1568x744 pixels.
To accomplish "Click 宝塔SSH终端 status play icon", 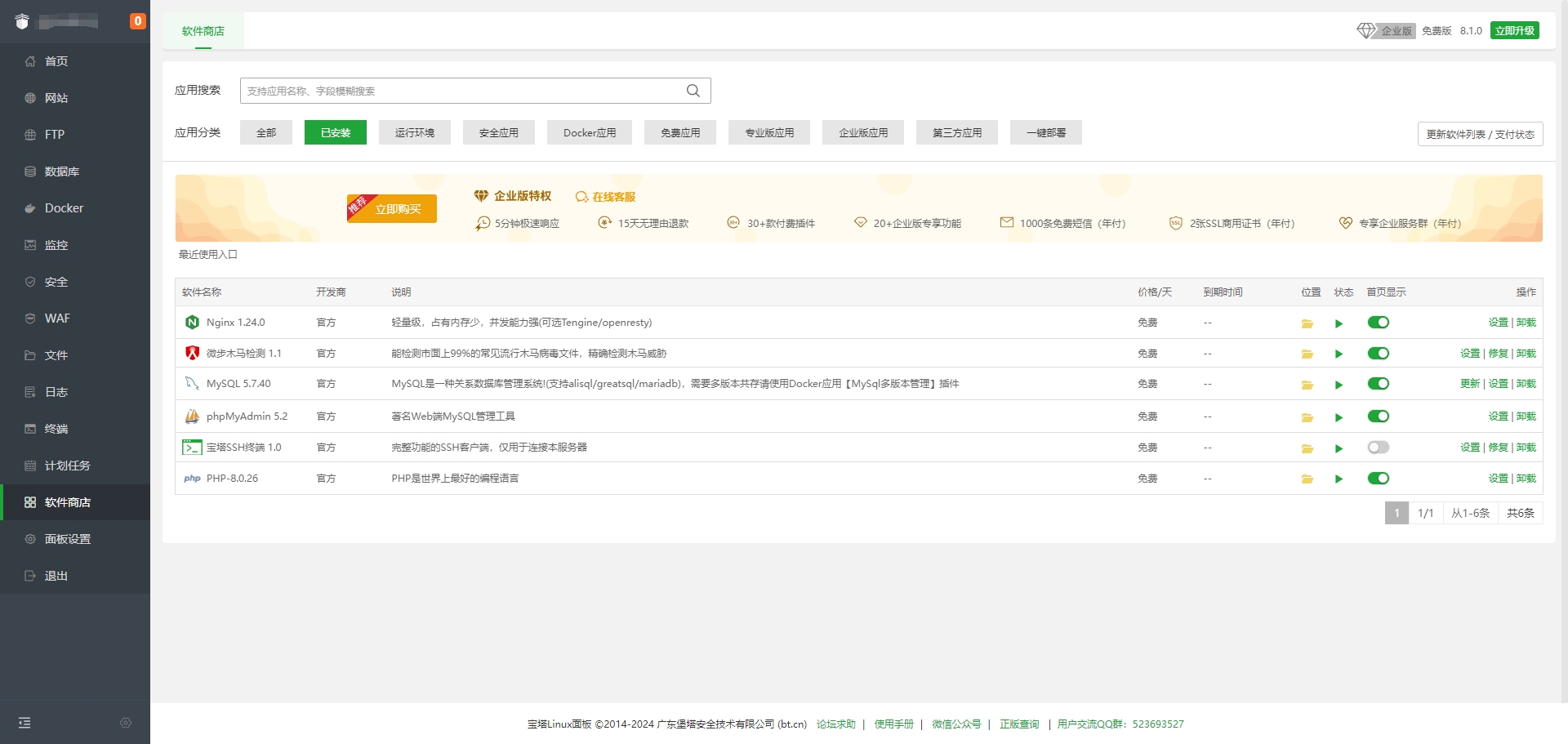I will pyautogui.click(x=1339, y=448).
